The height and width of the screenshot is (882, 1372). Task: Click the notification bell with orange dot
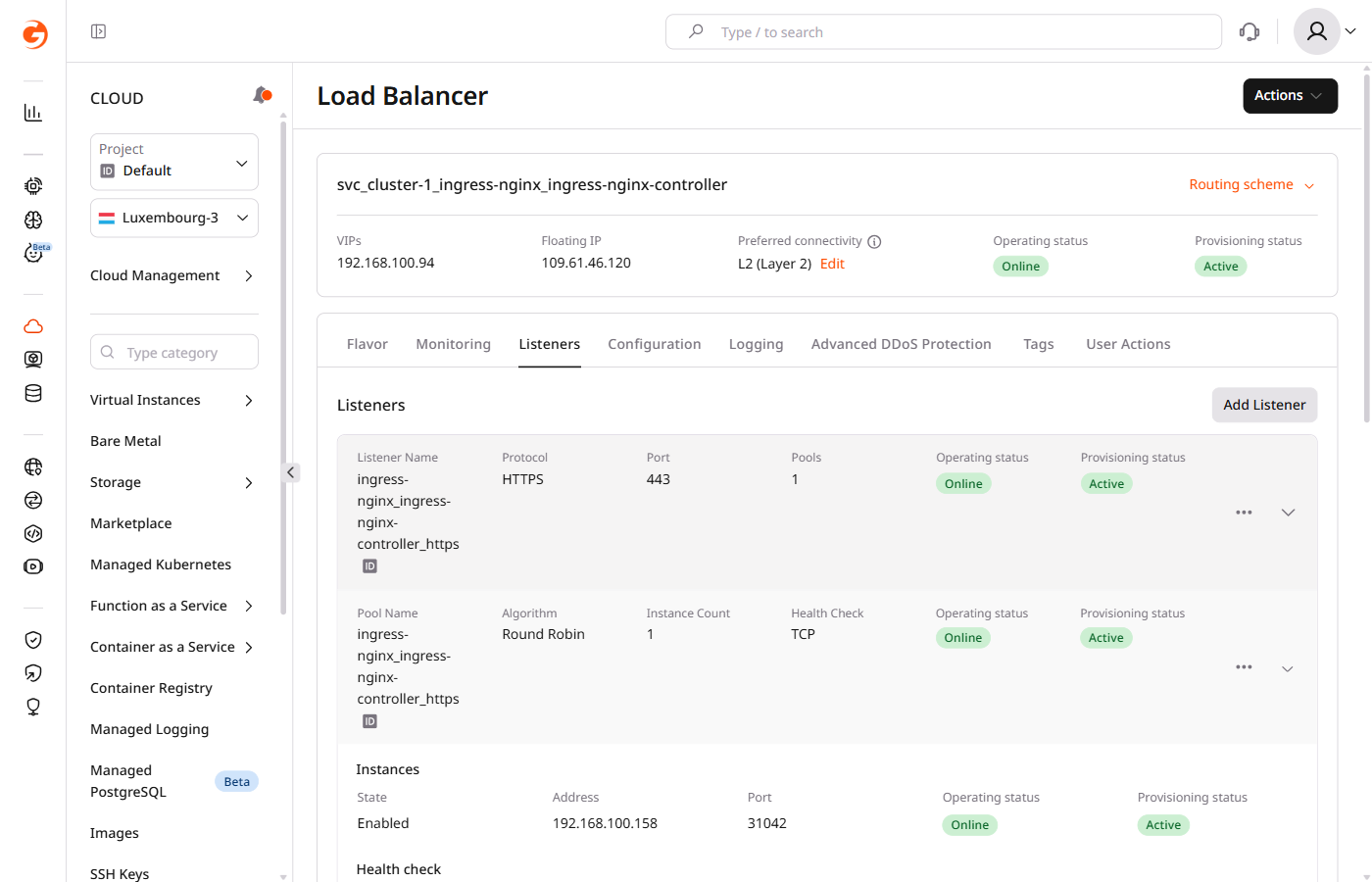pos(262,95)
